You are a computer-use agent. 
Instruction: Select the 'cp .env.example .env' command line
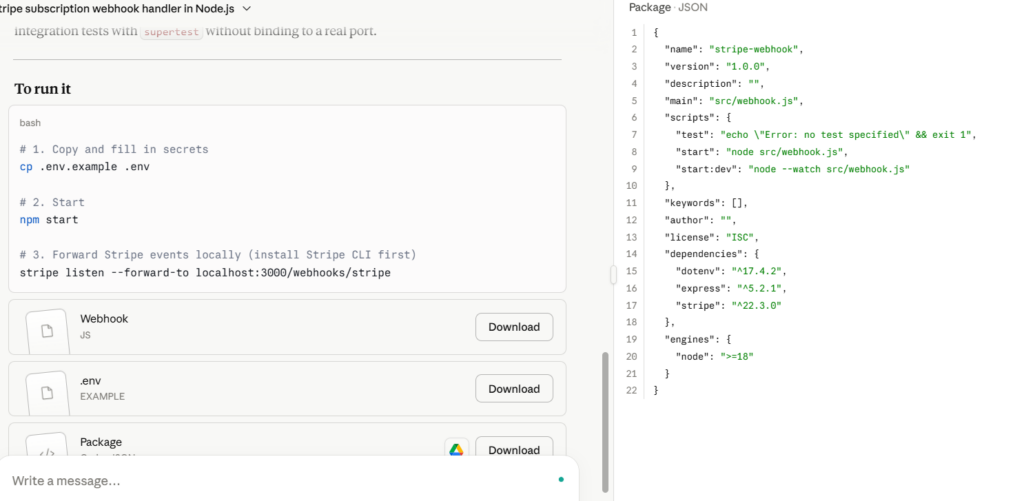pos(85,167)
